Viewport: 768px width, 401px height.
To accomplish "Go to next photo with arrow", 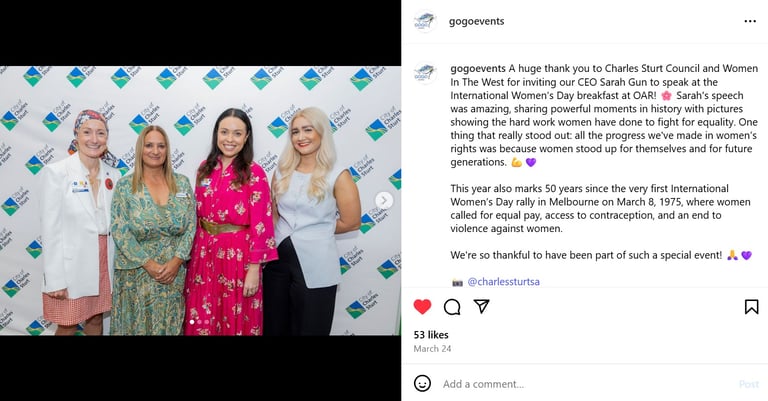I will 384,200.
